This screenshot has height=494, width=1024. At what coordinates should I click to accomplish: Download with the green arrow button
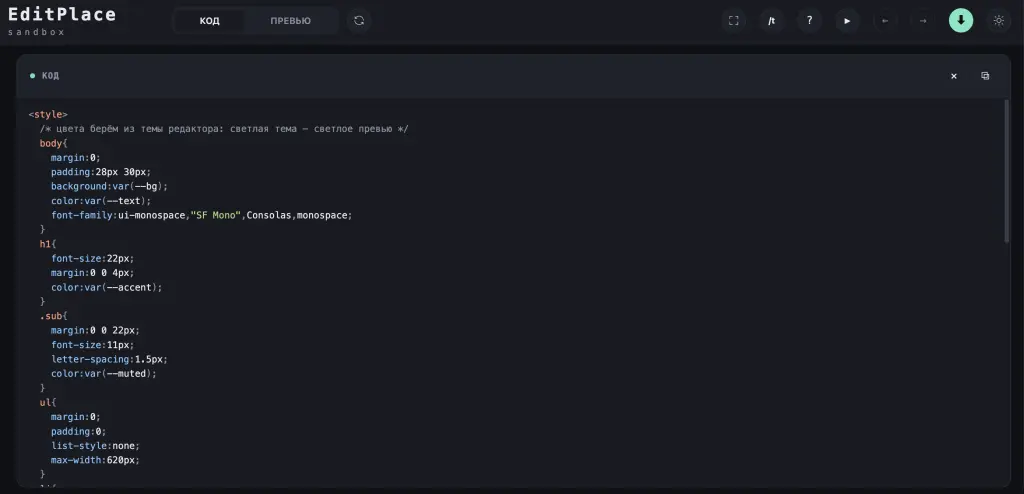[961, 21]
